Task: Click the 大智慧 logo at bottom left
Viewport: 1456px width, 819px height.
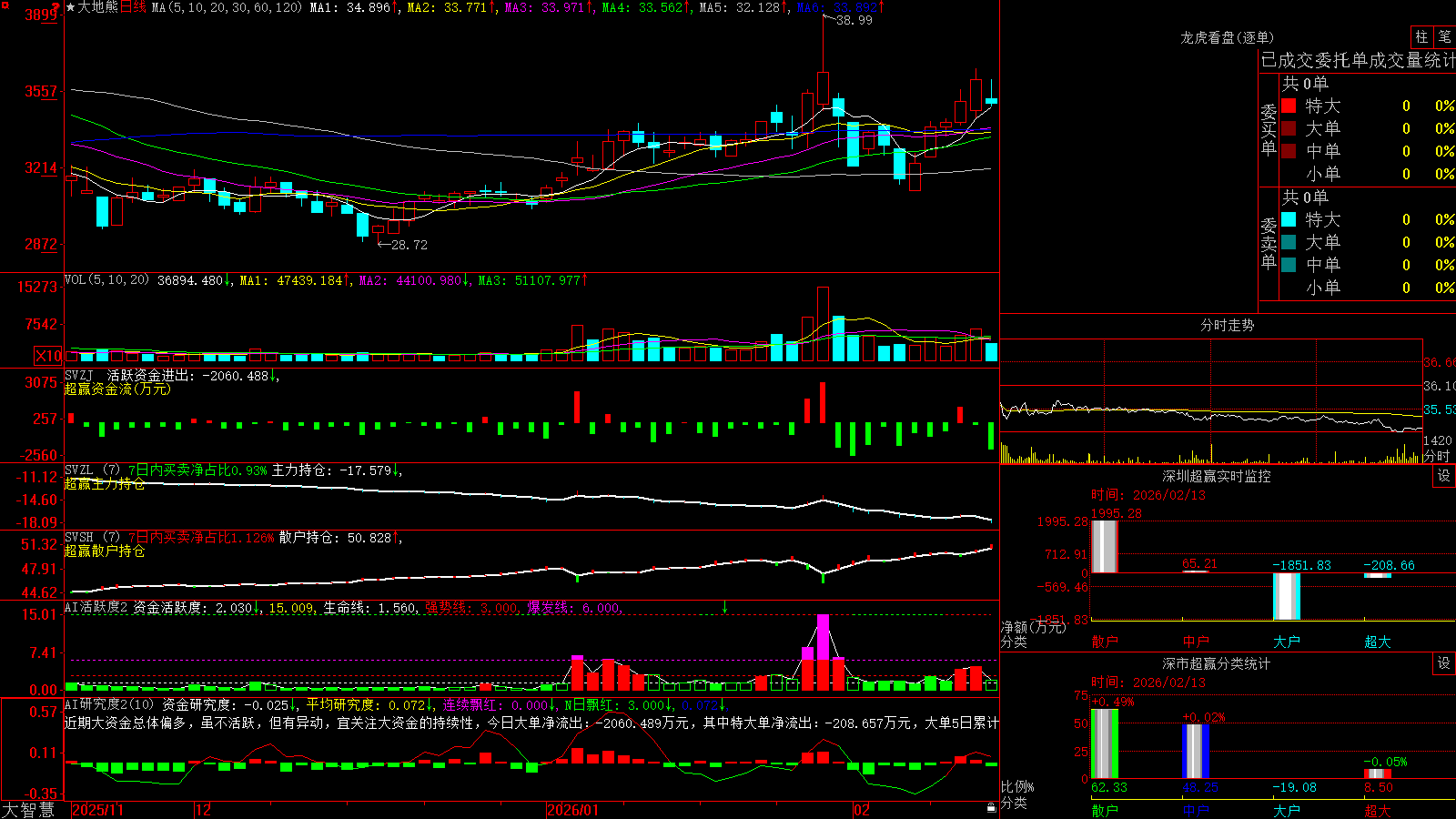Action: (x=28, y=810)
